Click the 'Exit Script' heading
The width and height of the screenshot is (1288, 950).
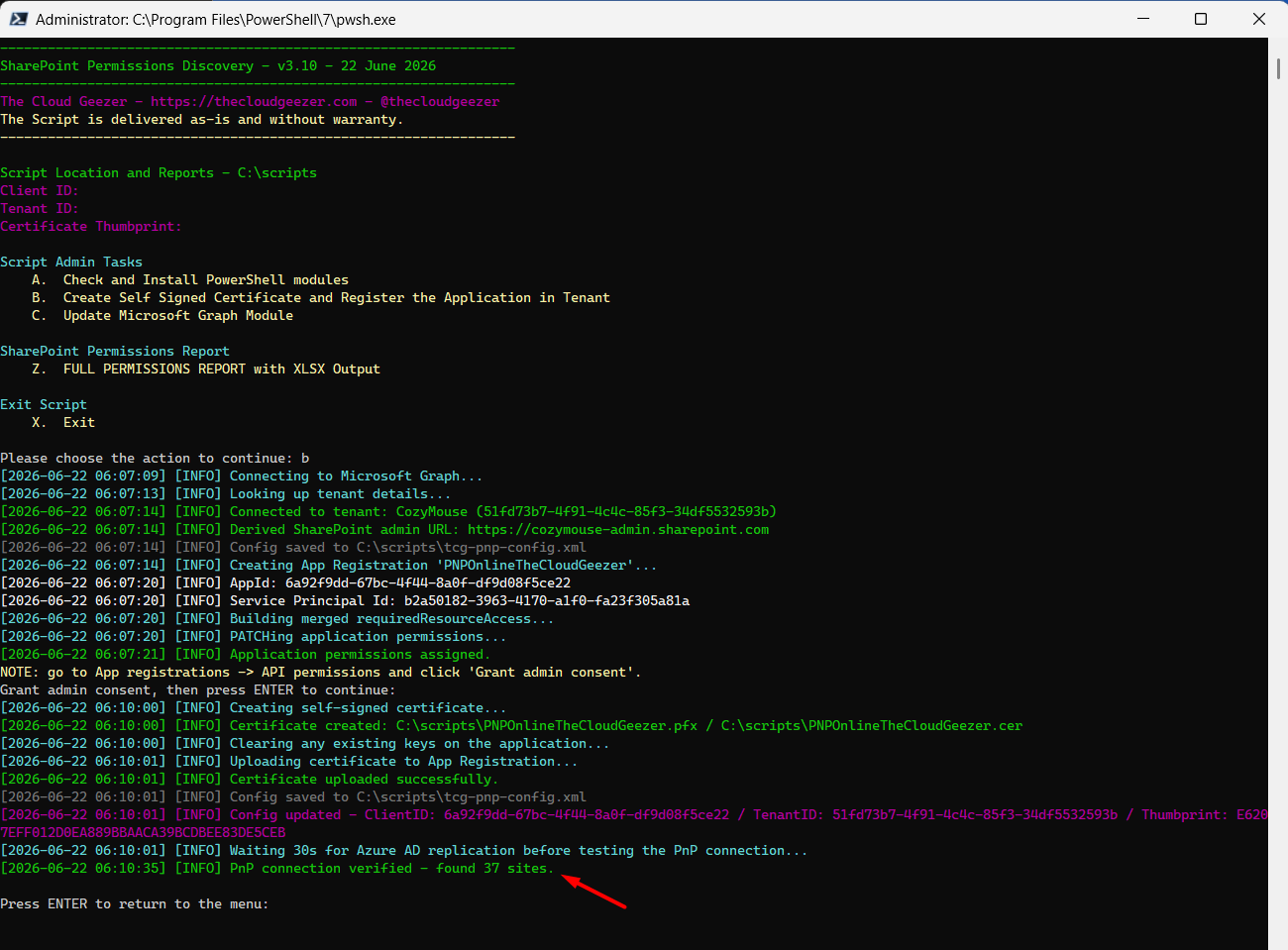44,404
